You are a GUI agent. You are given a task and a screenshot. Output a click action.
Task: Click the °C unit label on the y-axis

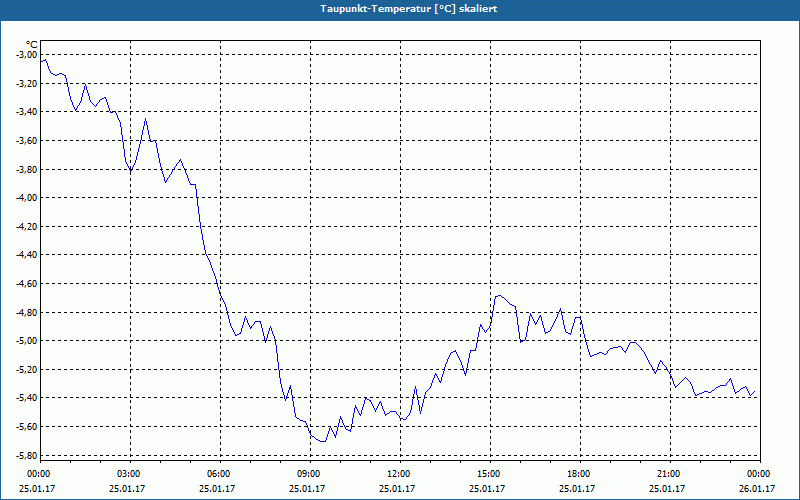[x=32, y=45]
